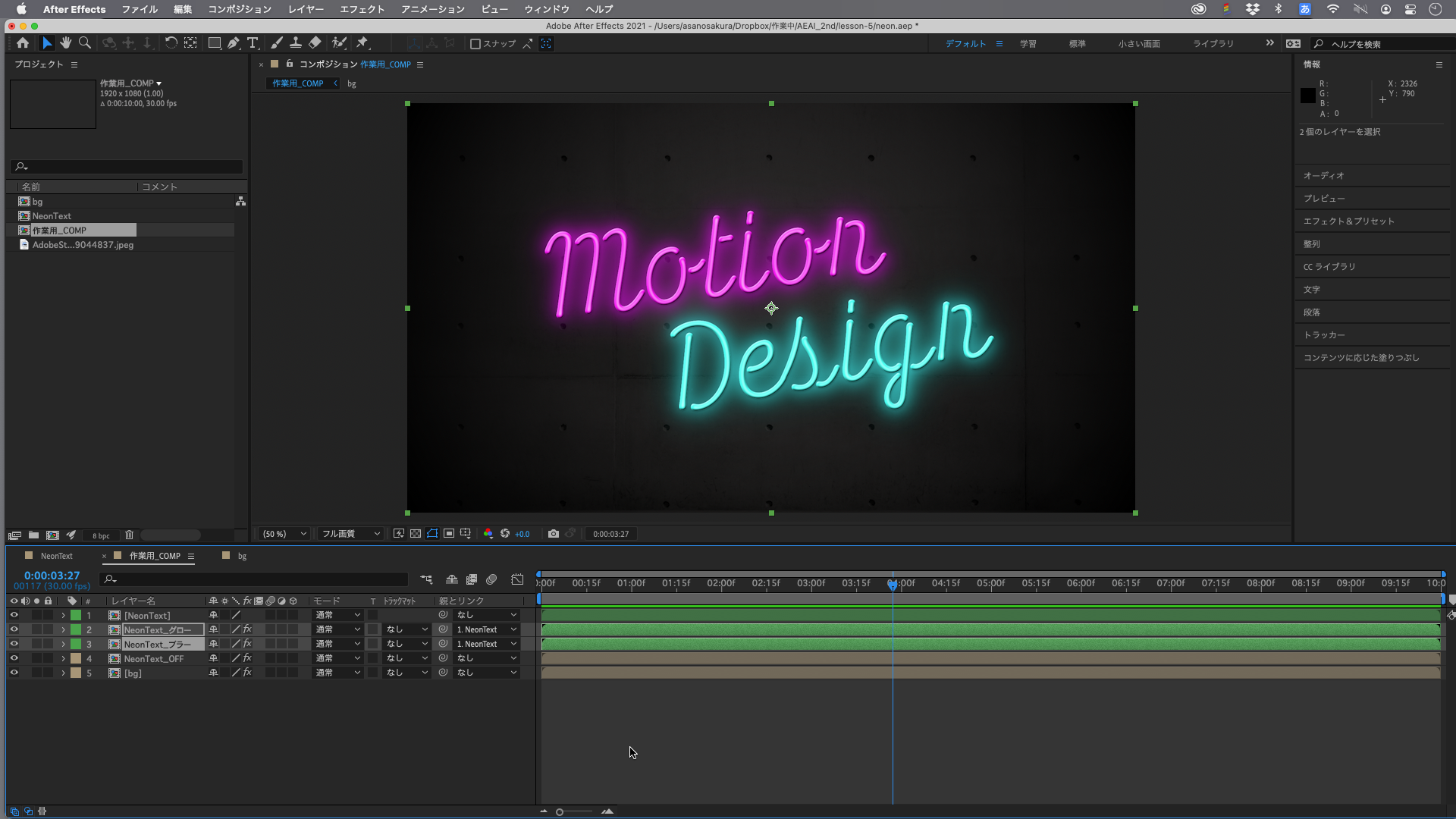
Task: Select the Horizontal Type tool
Action: tap(253, 43)
